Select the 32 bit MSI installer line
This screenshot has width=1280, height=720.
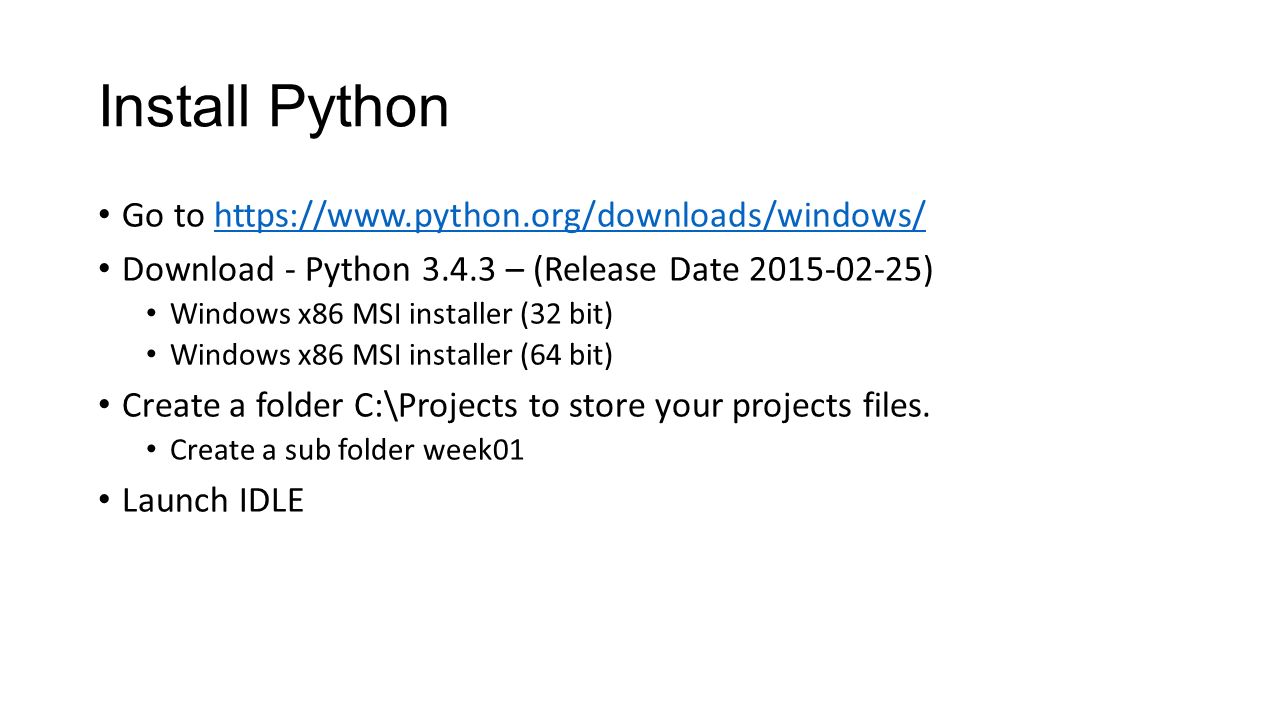coord(391,314)
